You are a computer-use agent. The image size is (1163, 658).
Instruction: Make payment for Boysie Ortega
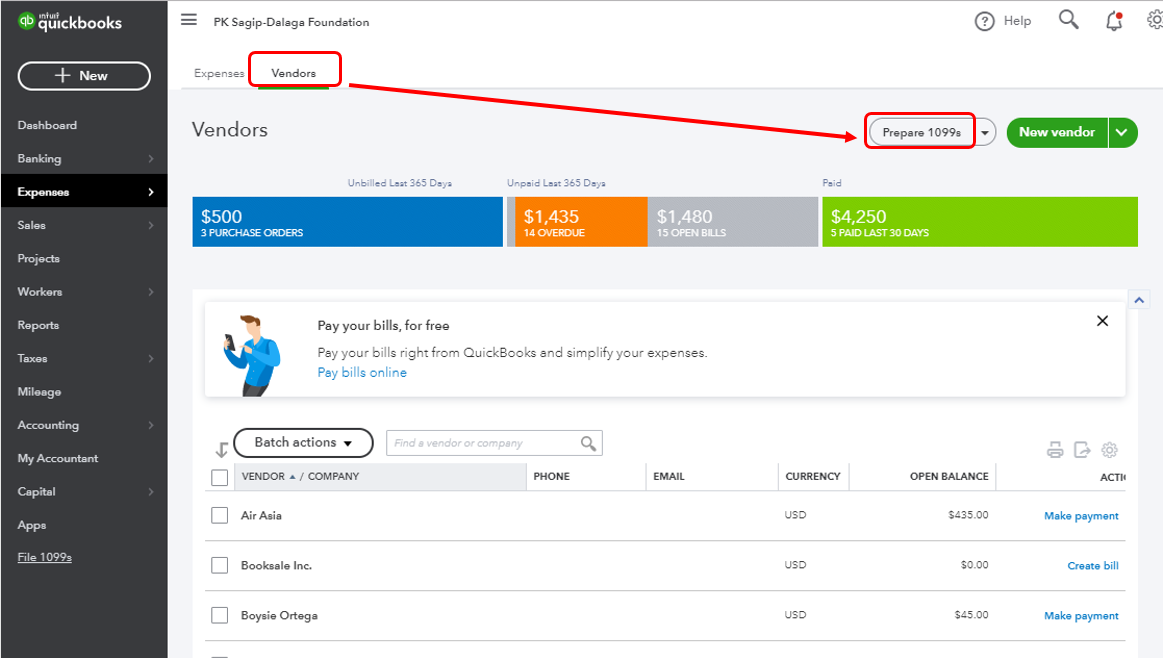(x=1081, y=616)
